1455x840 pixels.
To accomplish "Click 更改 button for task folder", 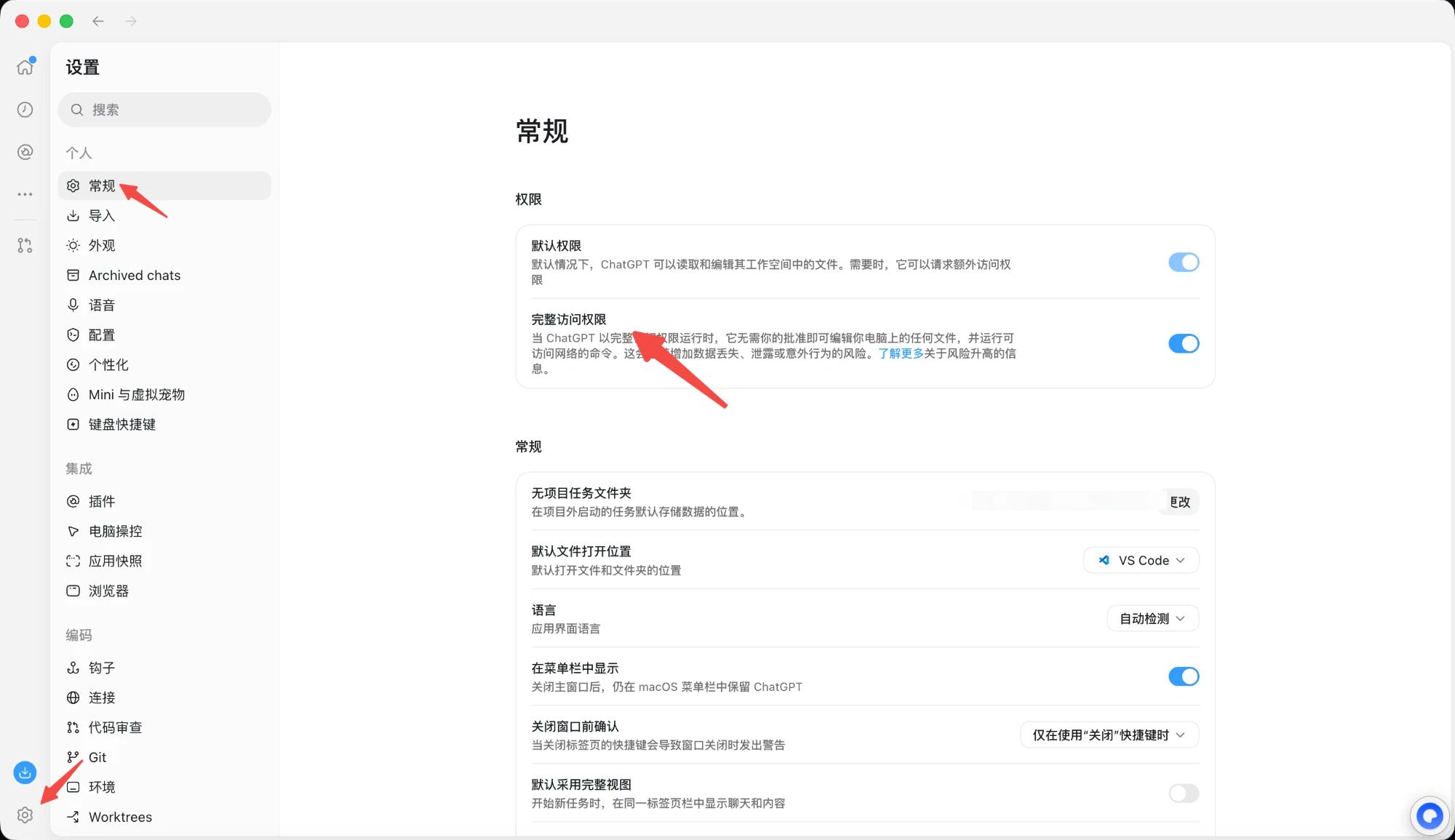I will tap(1180, 502).
